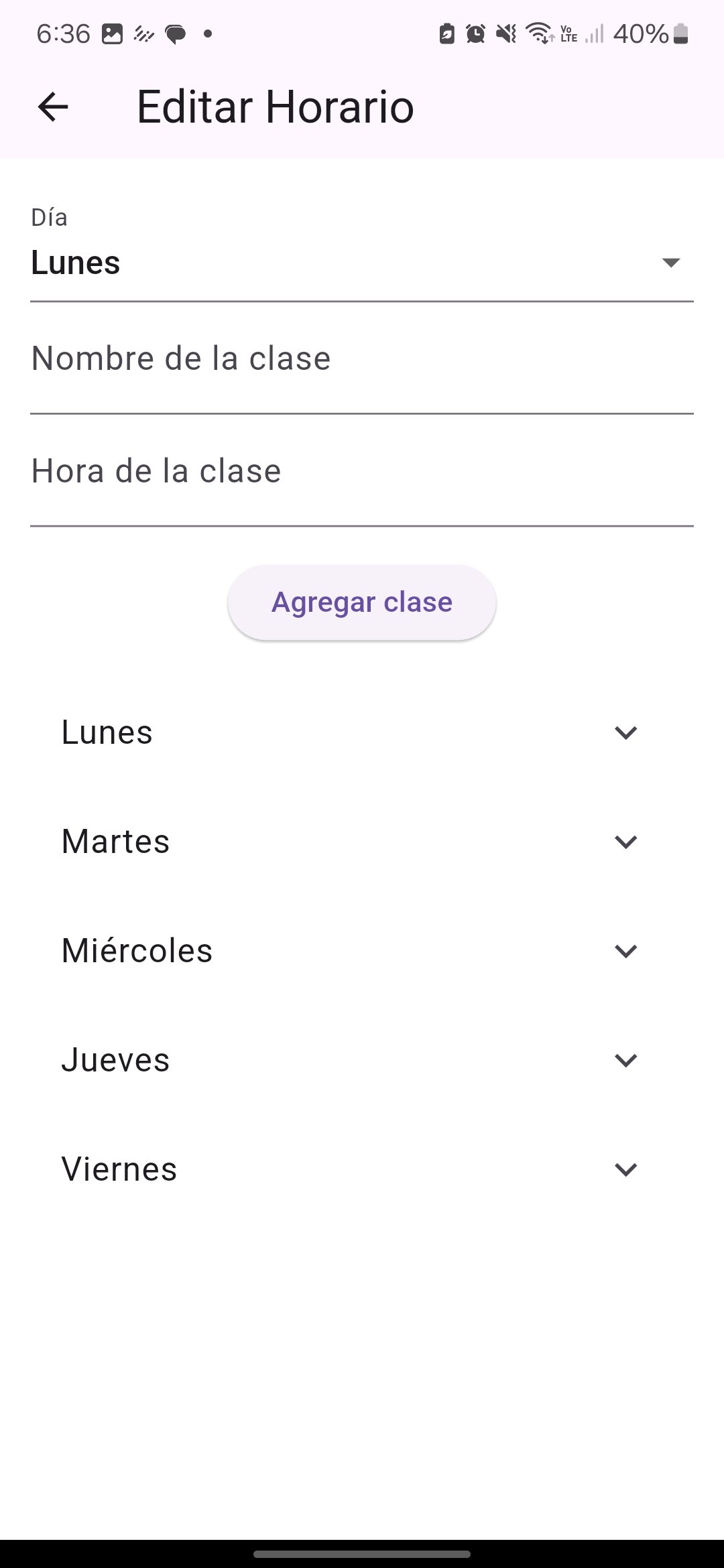
Task: Click the chevron beside Jueves
Action: pos(625,1060)
